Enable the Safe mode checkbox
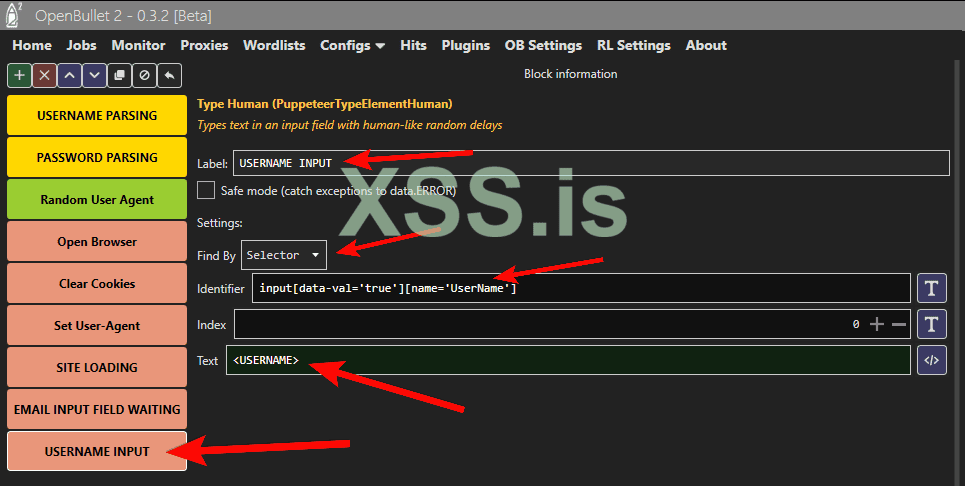Viewport: 965px width, 486px height. pos(206,190)
